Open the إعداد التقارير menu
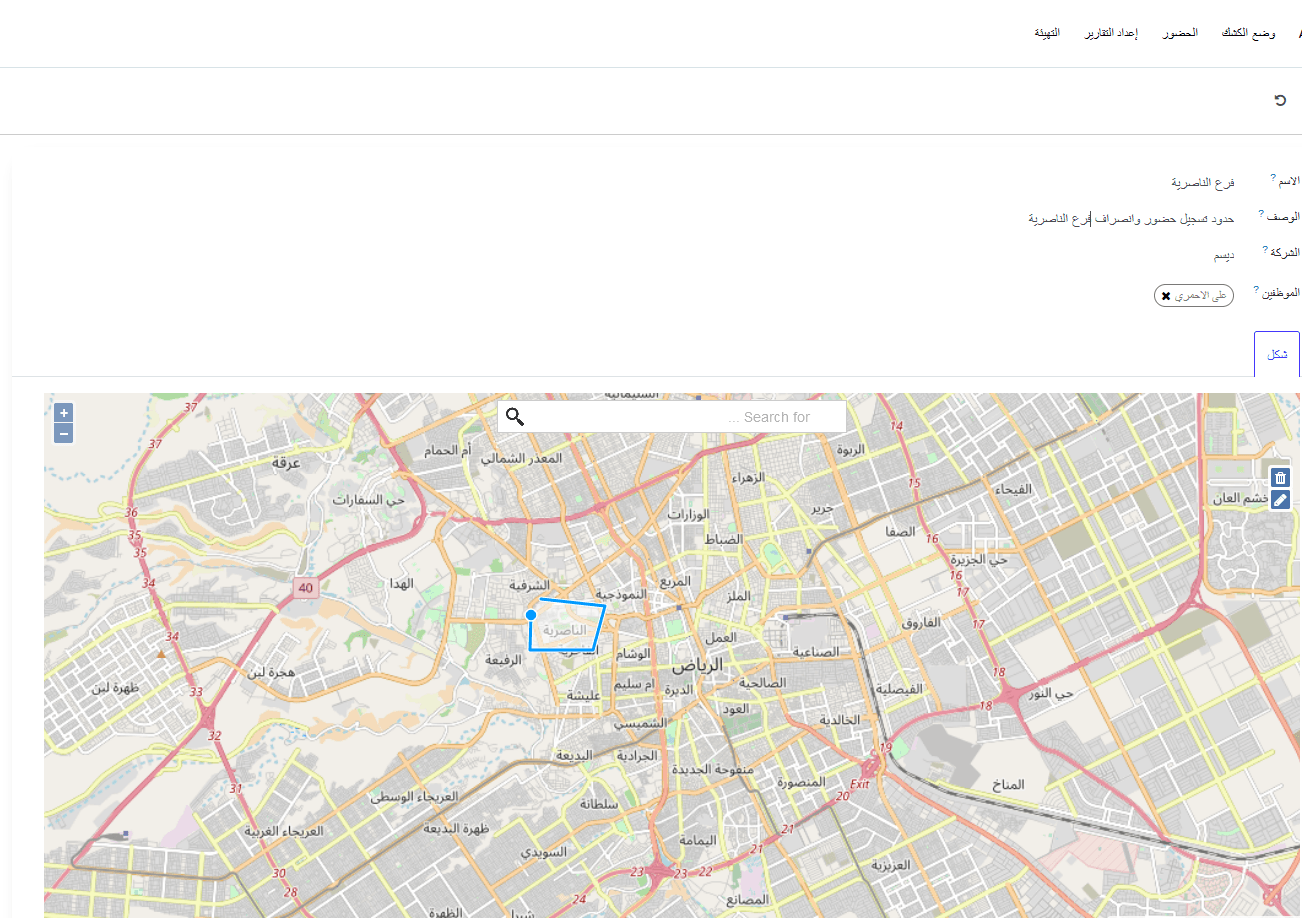 [1112, 34]
